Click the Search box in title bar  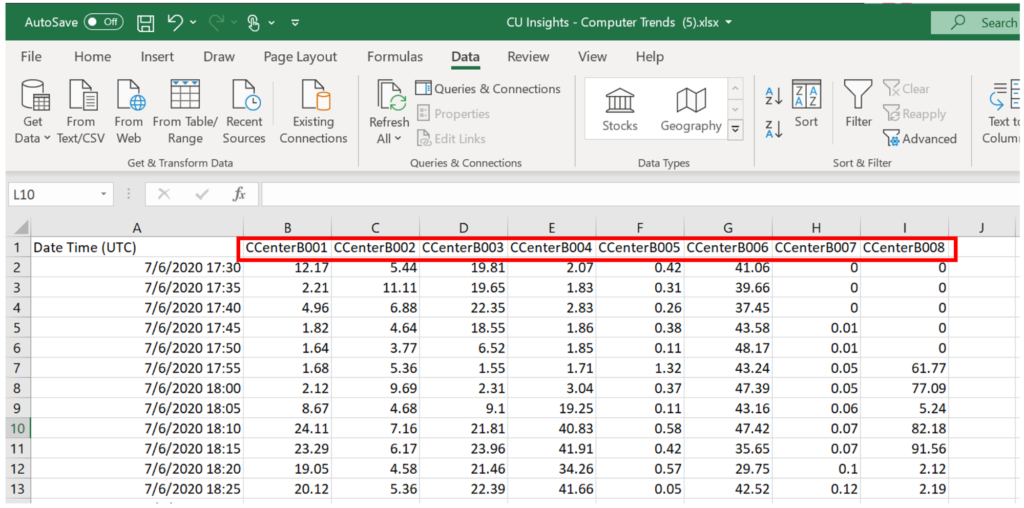click(977, 23)
